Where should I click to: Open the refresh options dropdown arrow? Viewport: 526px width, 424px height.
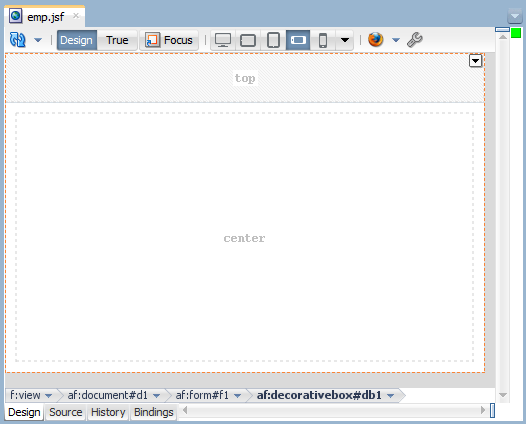(38, 40)
